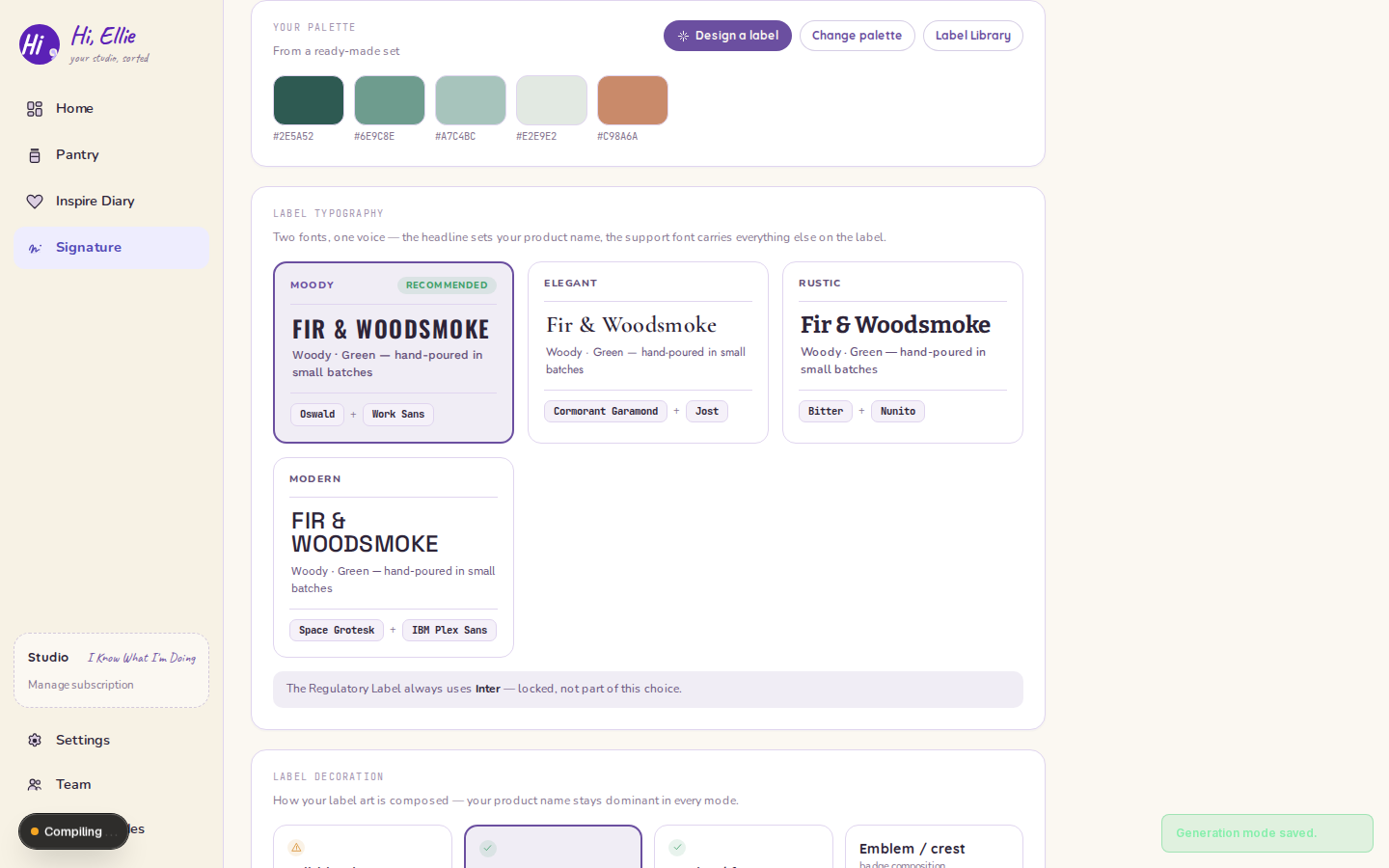Screen dimensions: 1389x868
Task: Open the Team page
Action: [x=111, y=784]
